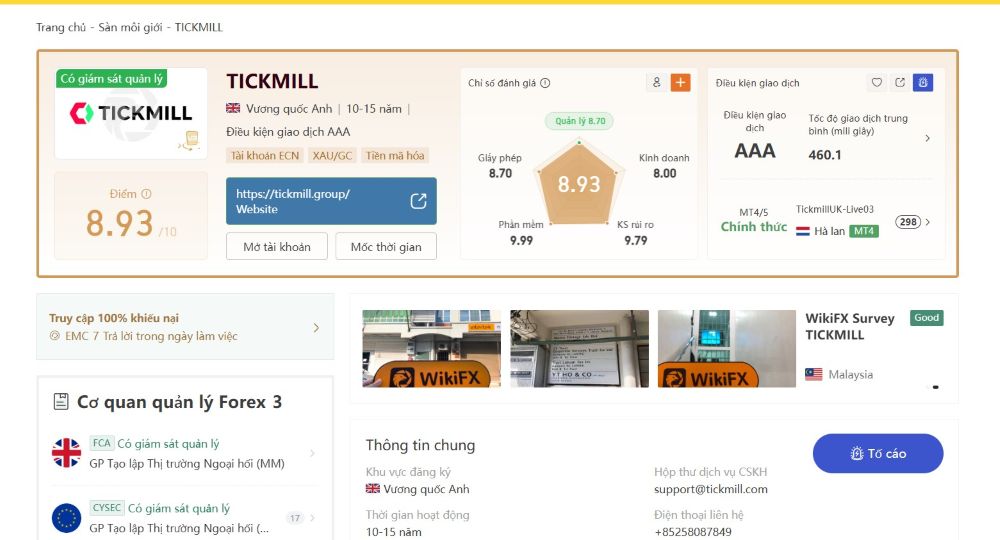This screenshot has width=1000, height=540.
Task: Expand the CYSEC regulator row chevron
Action: tap(312, 518)
